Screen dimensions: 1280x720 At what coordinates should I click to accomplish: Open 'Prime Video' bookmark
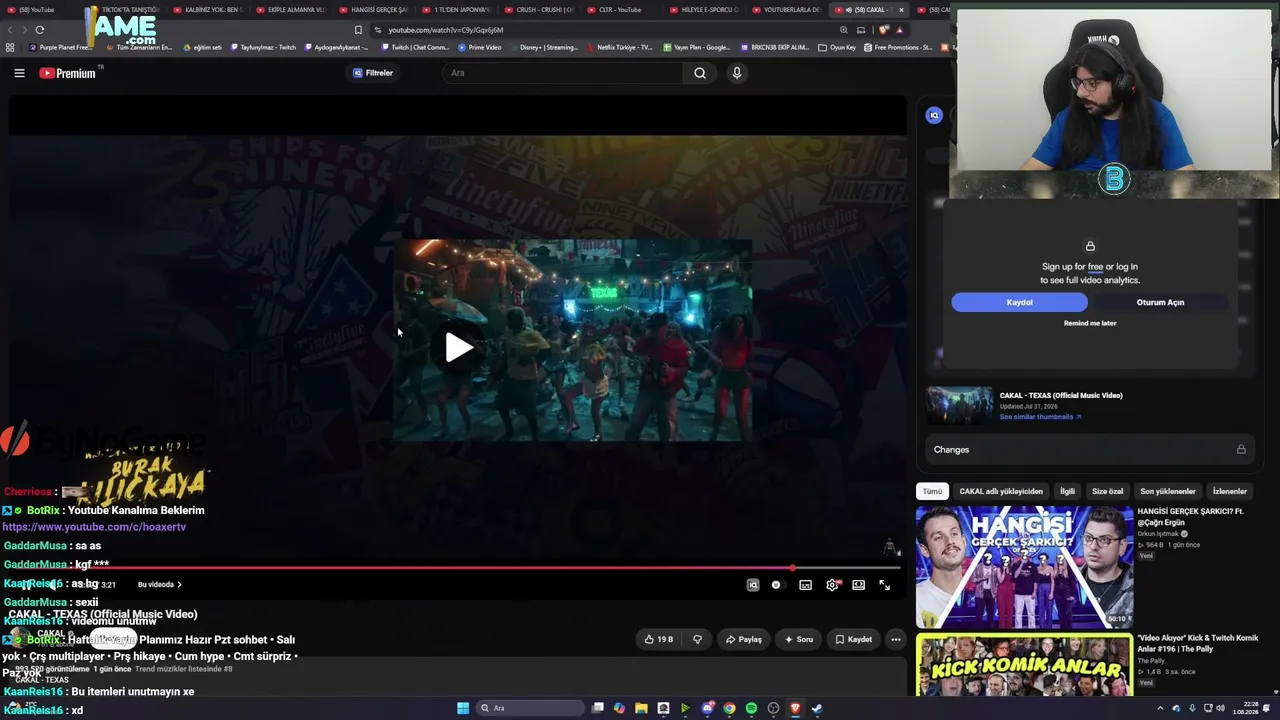480,47
